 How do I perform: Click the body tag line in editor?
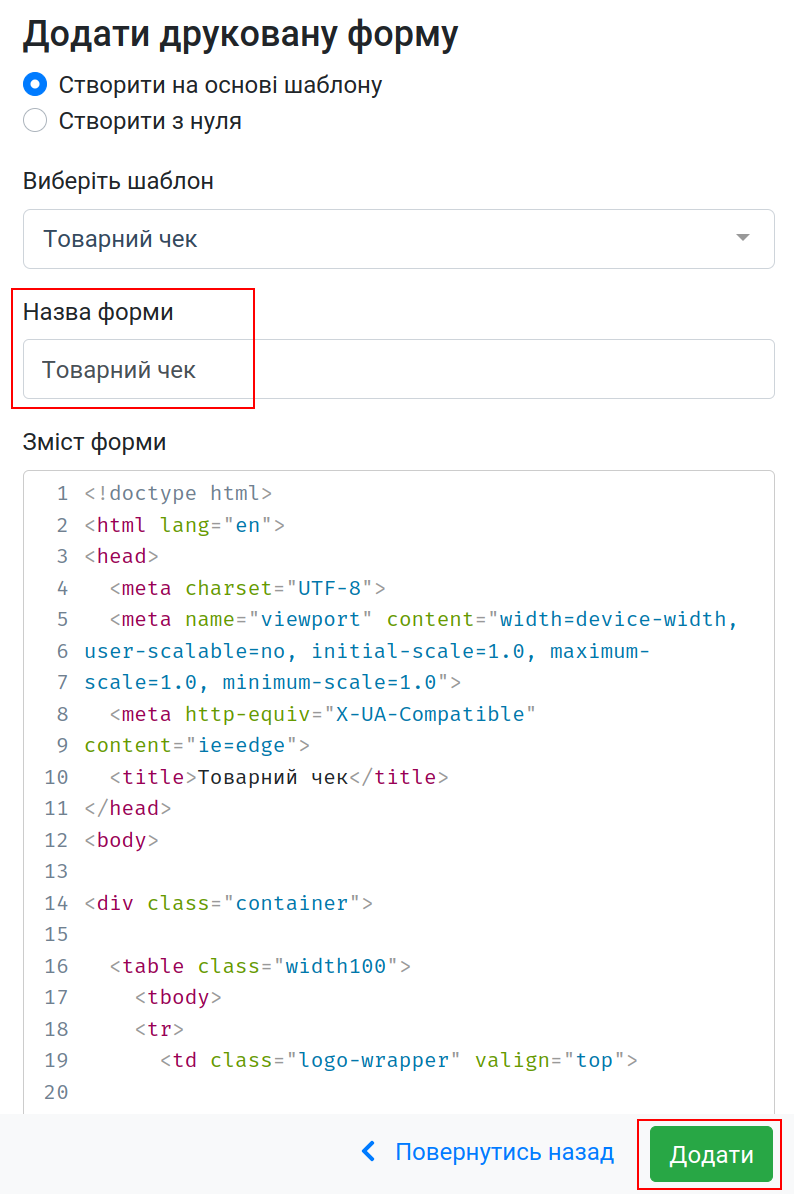click(122, 840)
